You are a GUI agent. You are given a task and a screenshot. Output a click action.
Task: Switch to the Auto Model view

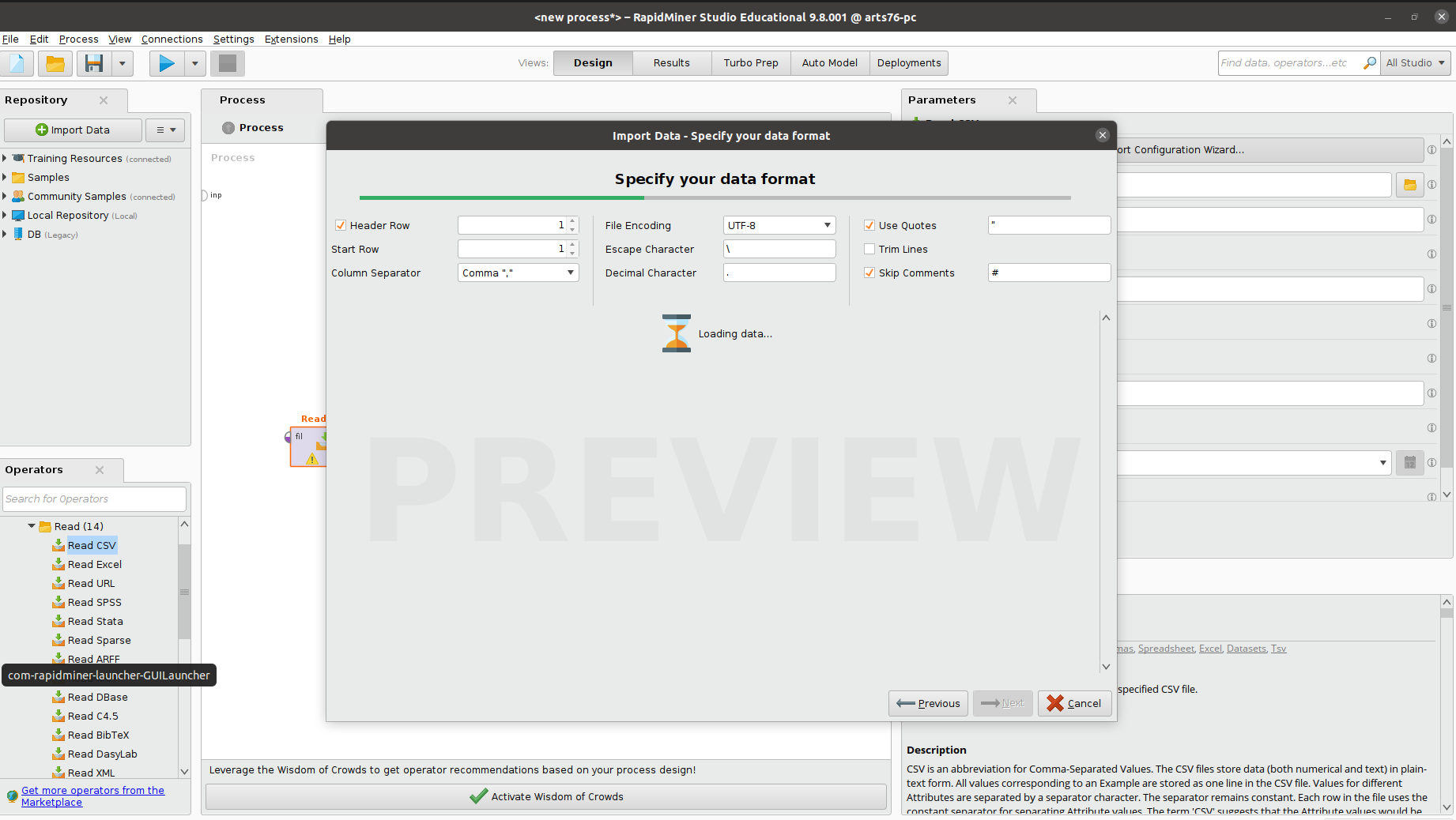[x=830, y=63]
